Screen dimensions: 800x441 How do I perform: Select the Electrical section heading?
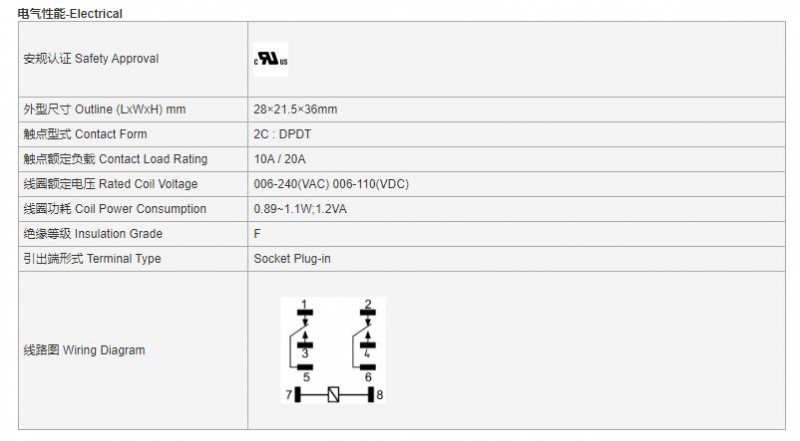(x=70, y=14)
